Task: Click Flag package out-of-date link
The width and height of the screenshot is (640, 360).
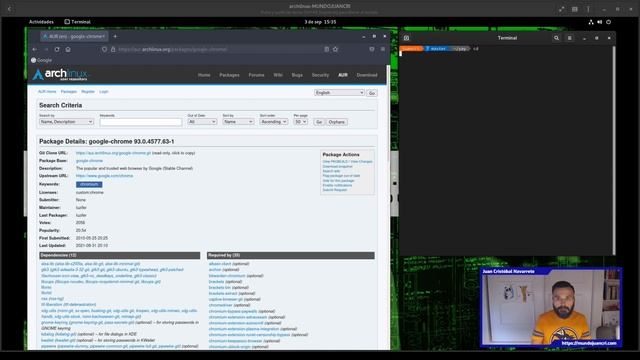Action: [341, 176]
